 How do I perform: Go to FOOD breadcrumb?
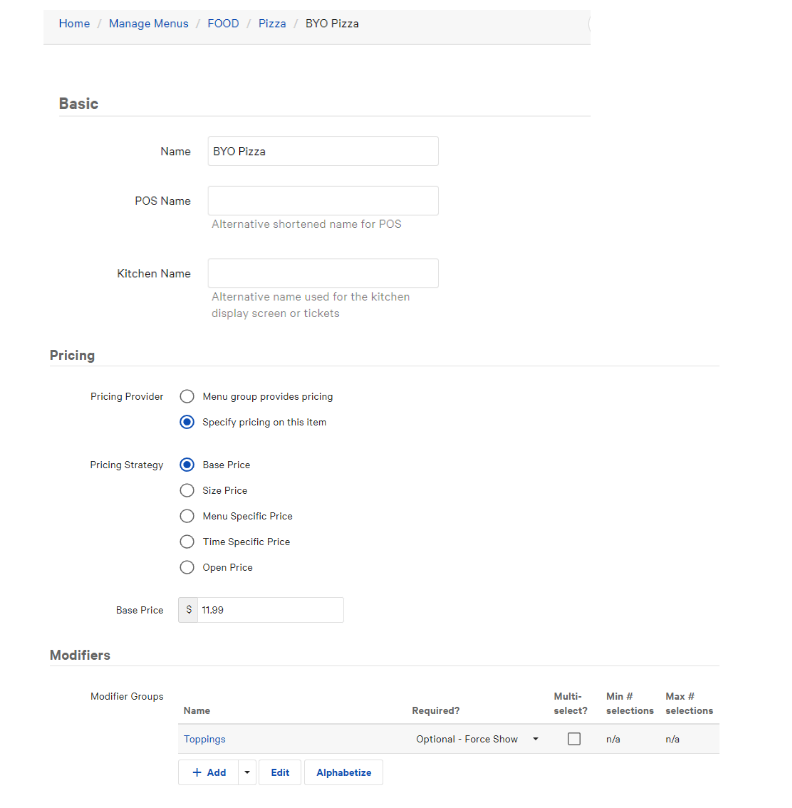click(x=223, y=23)
